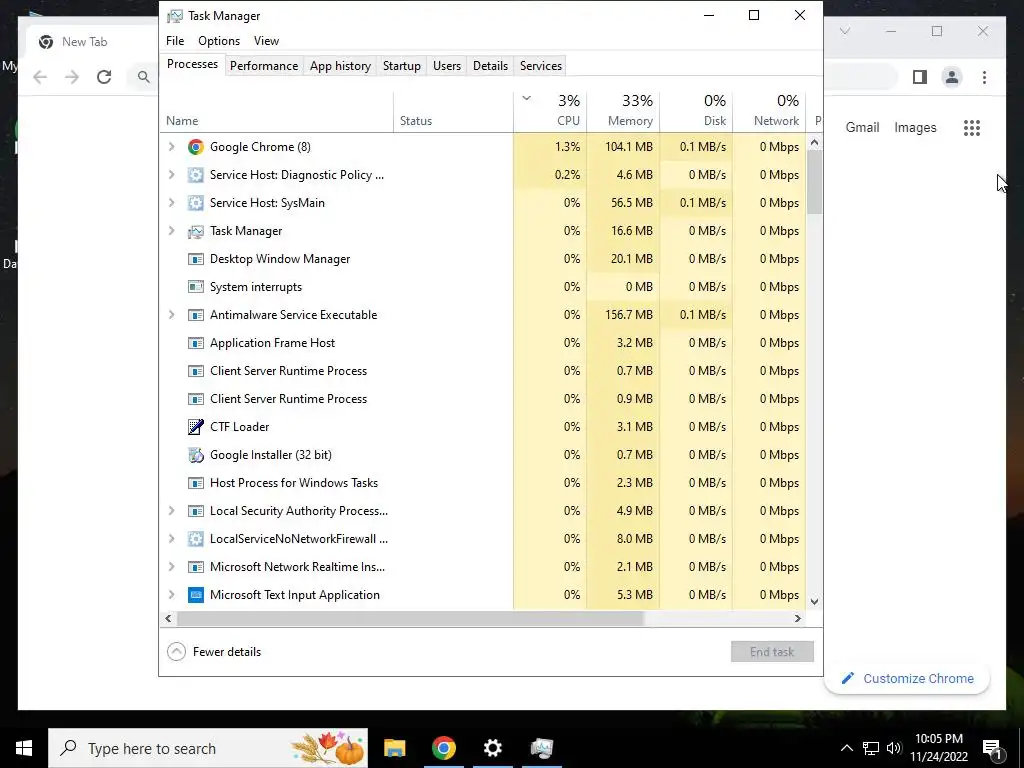Click the Task Manager process row icon
The width and height of the screenshot is (1024, 768).
point(195,231)
